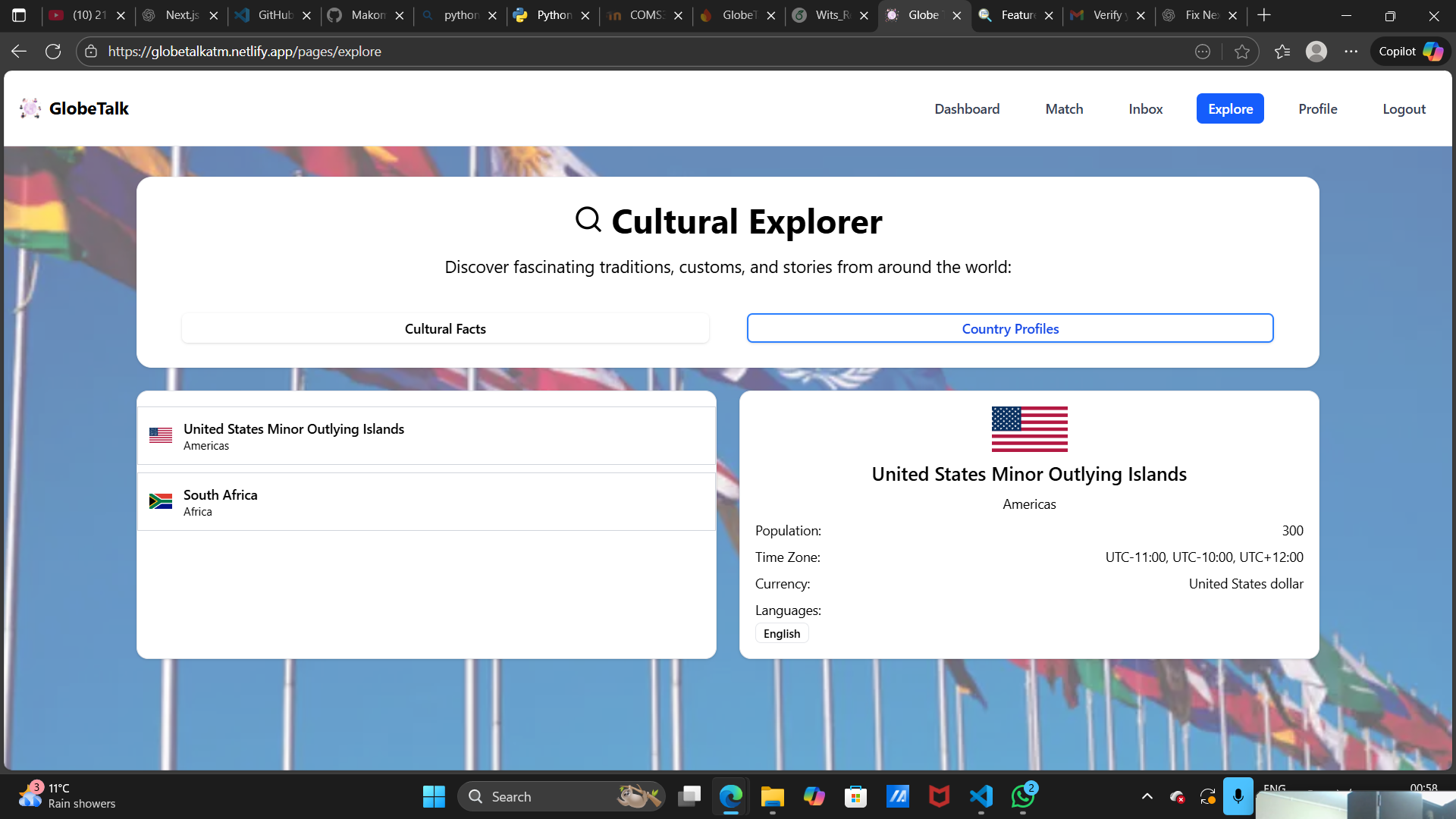Add the page to favorites via the star
1456x819 pixels.
click(1242, 51)
